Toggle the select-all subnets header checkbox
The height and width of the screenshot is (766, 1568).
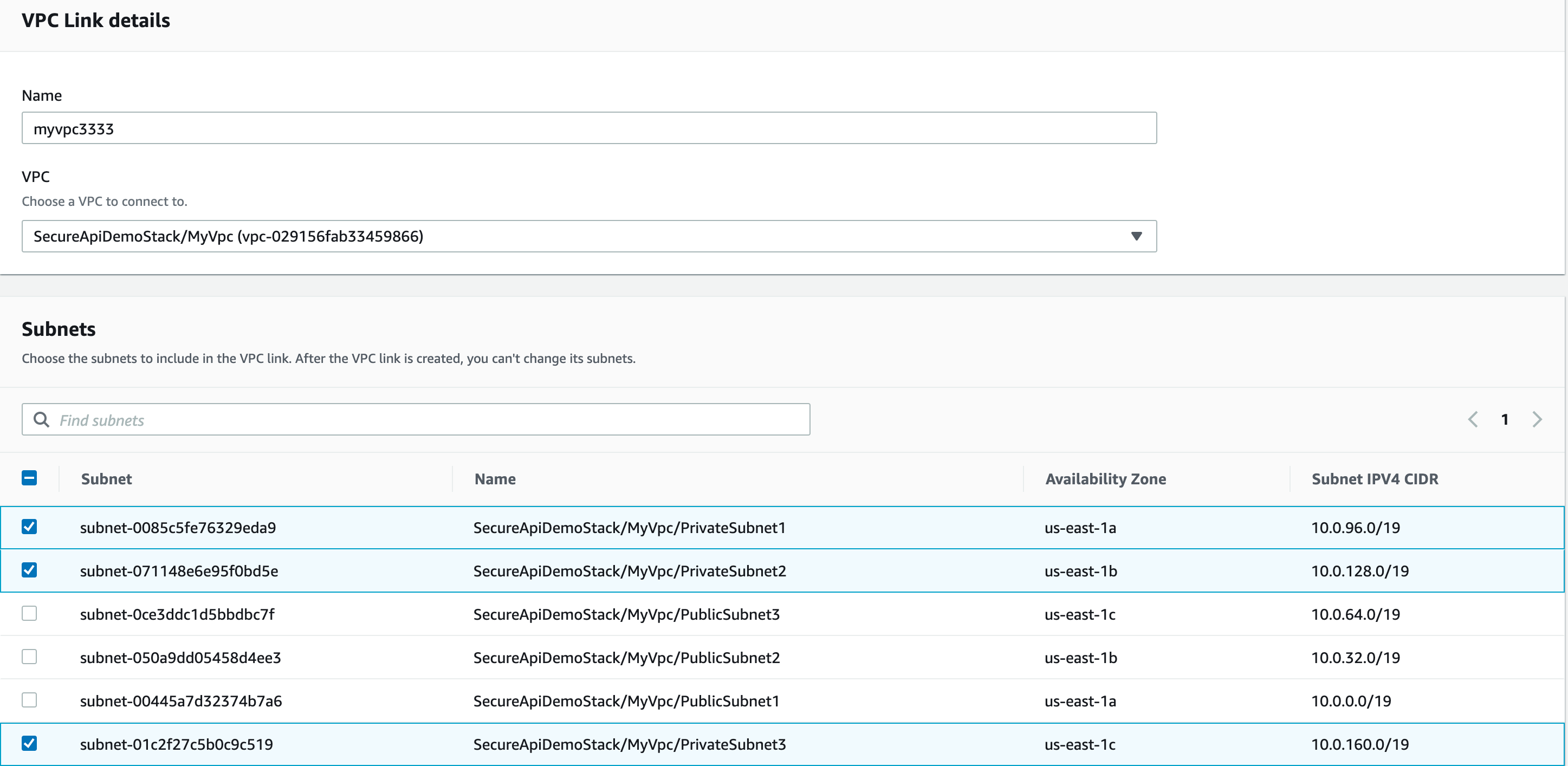coord(29,478)
